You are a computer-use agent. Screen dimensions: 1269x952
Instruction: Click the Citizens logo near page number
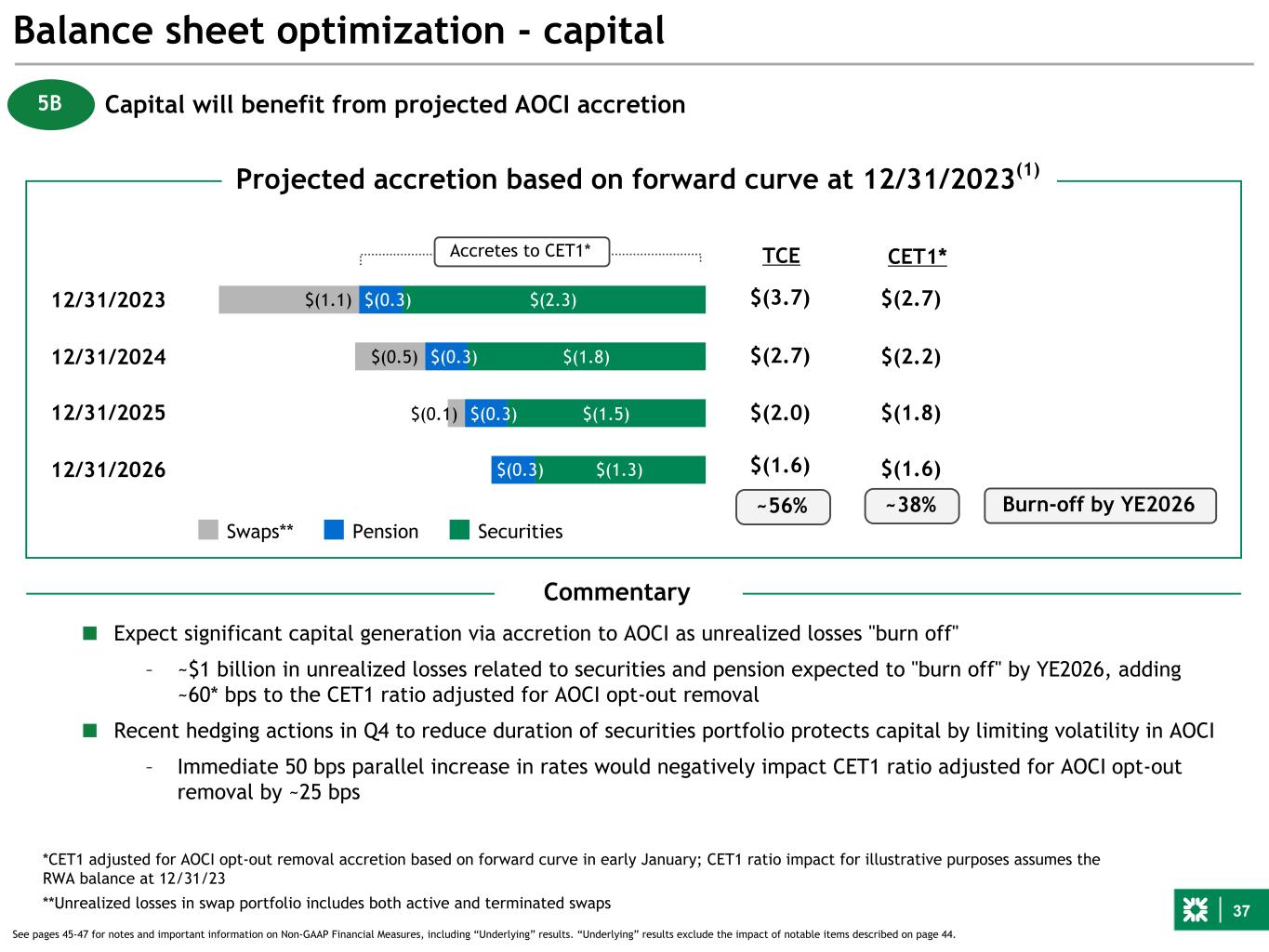pos(1195,911)
